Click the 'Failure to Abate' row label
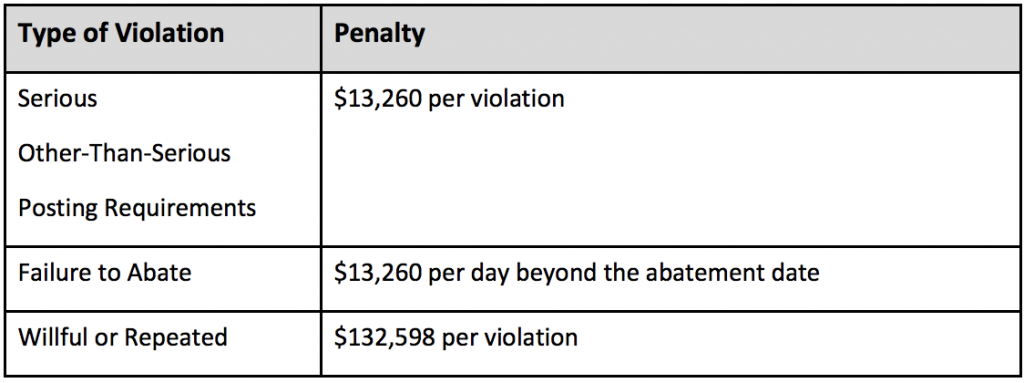The height and width of the screenshot is (383, 1024). pos(104,272)
